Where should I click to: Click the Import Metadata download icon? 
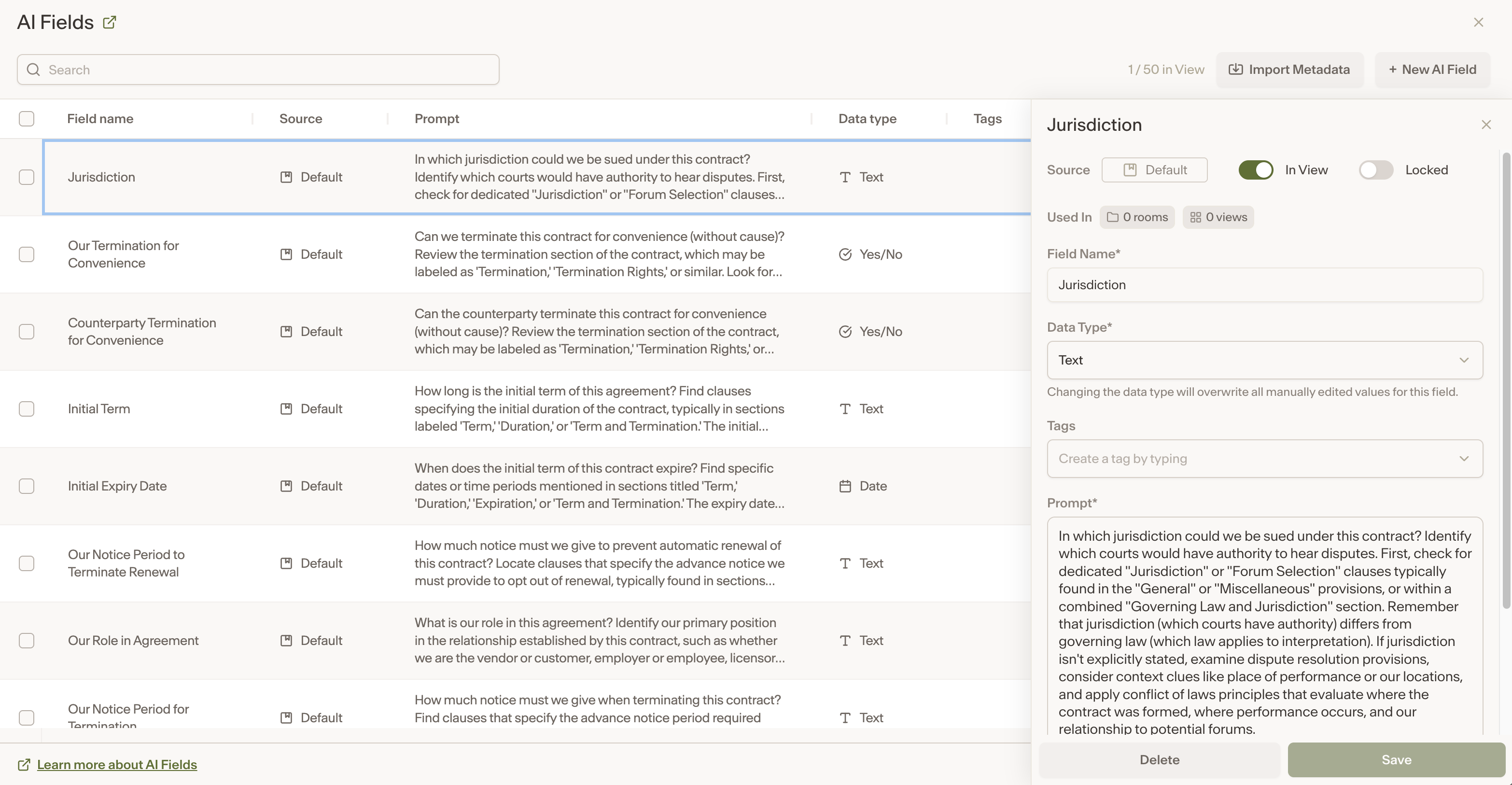coord(1235,70)
